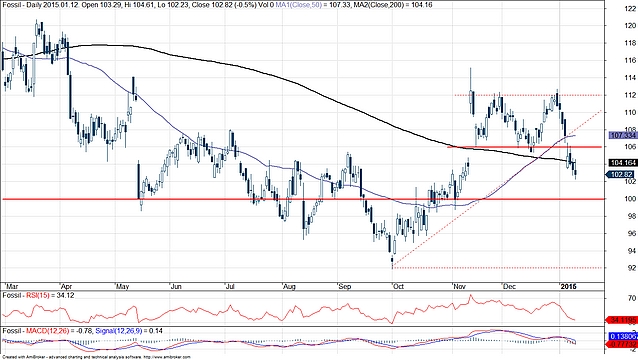Click the 122 price axis label
The width and height of the screenshot is (638, 360).
click(x=630, y=9)
